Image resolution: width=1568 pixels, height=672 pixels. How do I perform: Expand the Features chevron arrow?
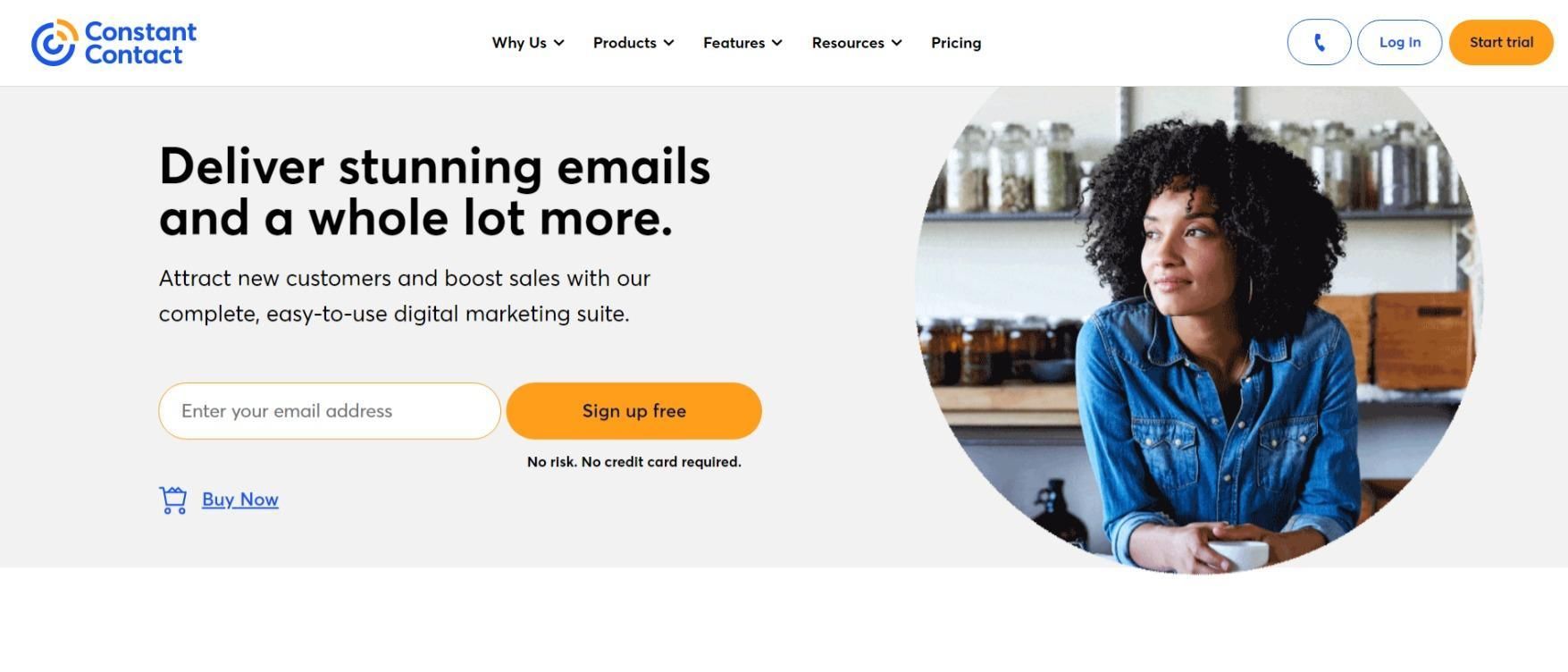click(x=777, y=43)
